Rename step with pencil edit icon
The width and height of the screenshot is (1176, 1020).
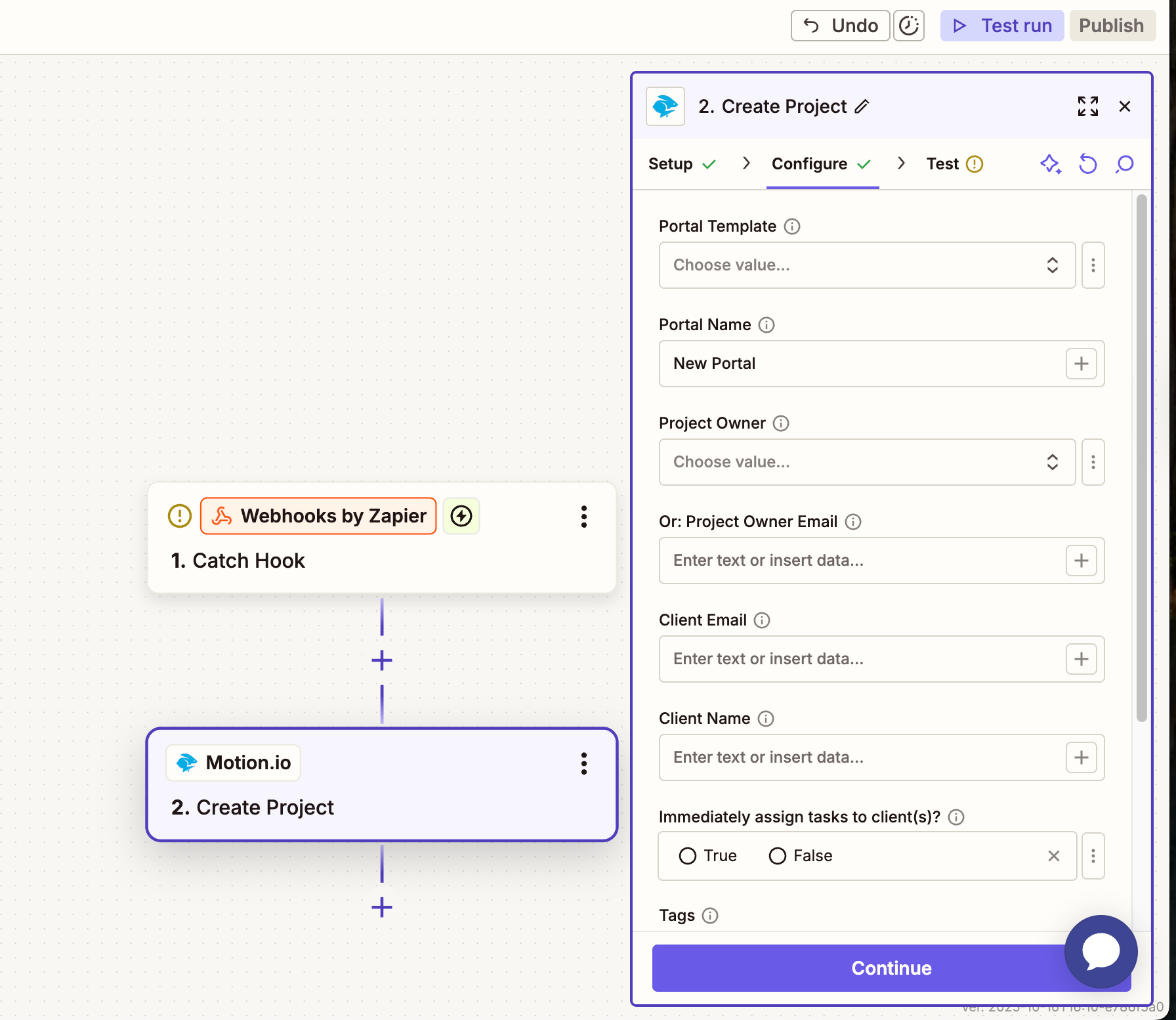862,106
